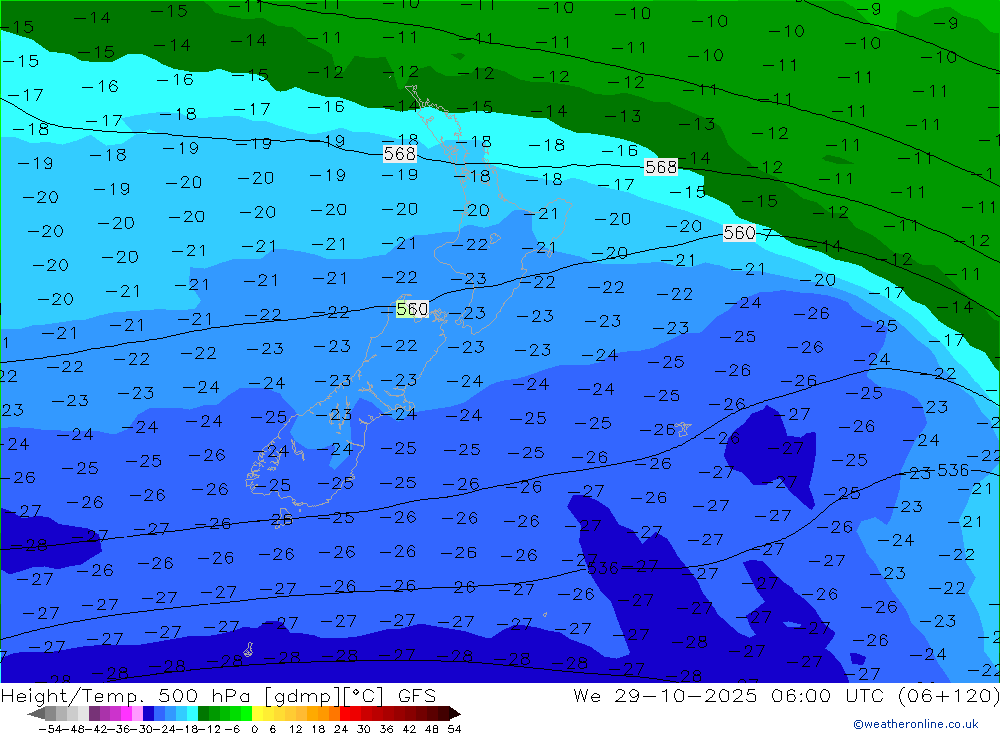1000x733 pixels.
Task: Click the '-54' legend scale value
Action: (50, 729)
